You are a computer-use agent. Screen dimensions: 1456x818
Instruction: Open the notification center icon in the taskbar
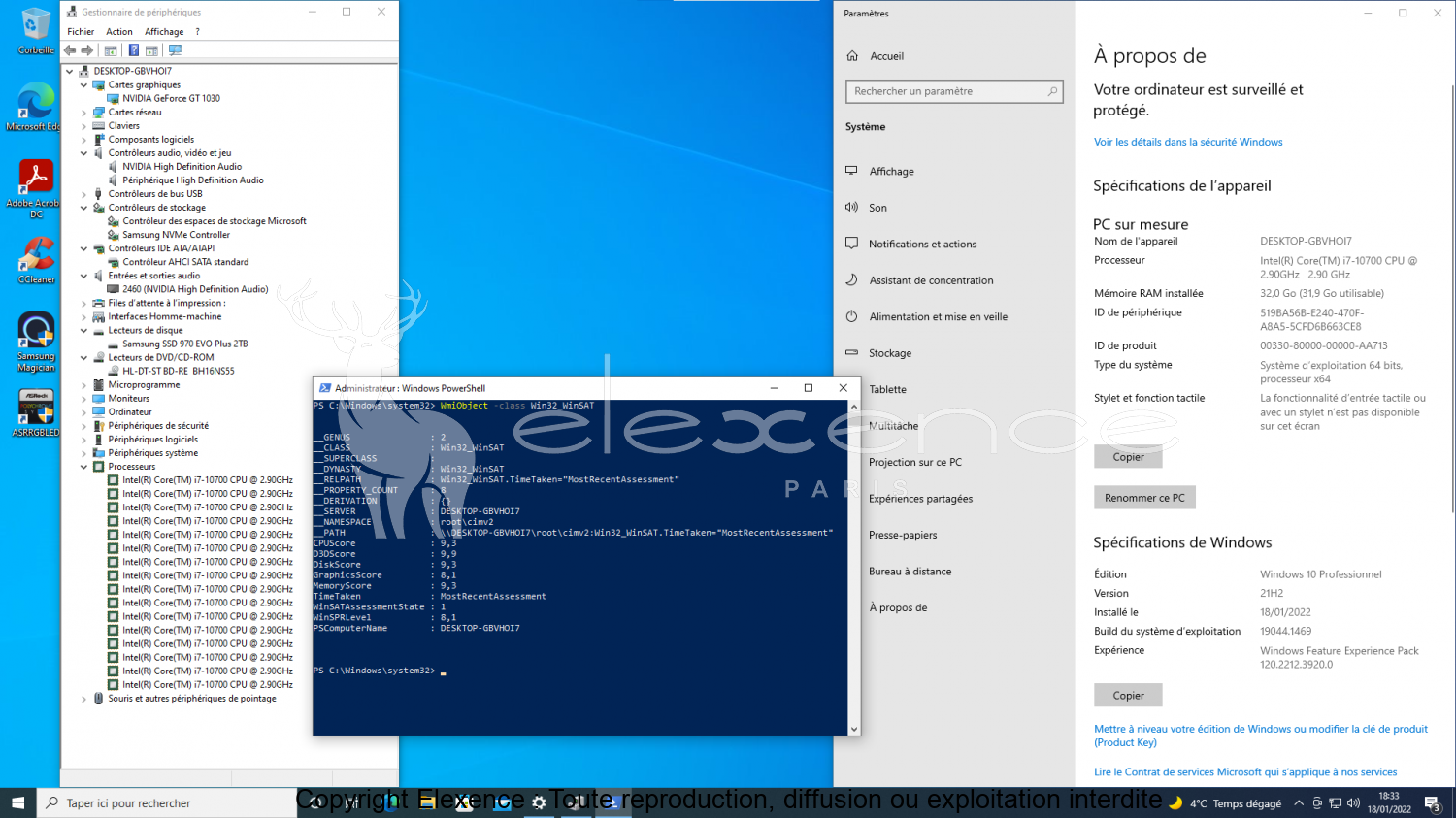click(x=1432, y=802)
